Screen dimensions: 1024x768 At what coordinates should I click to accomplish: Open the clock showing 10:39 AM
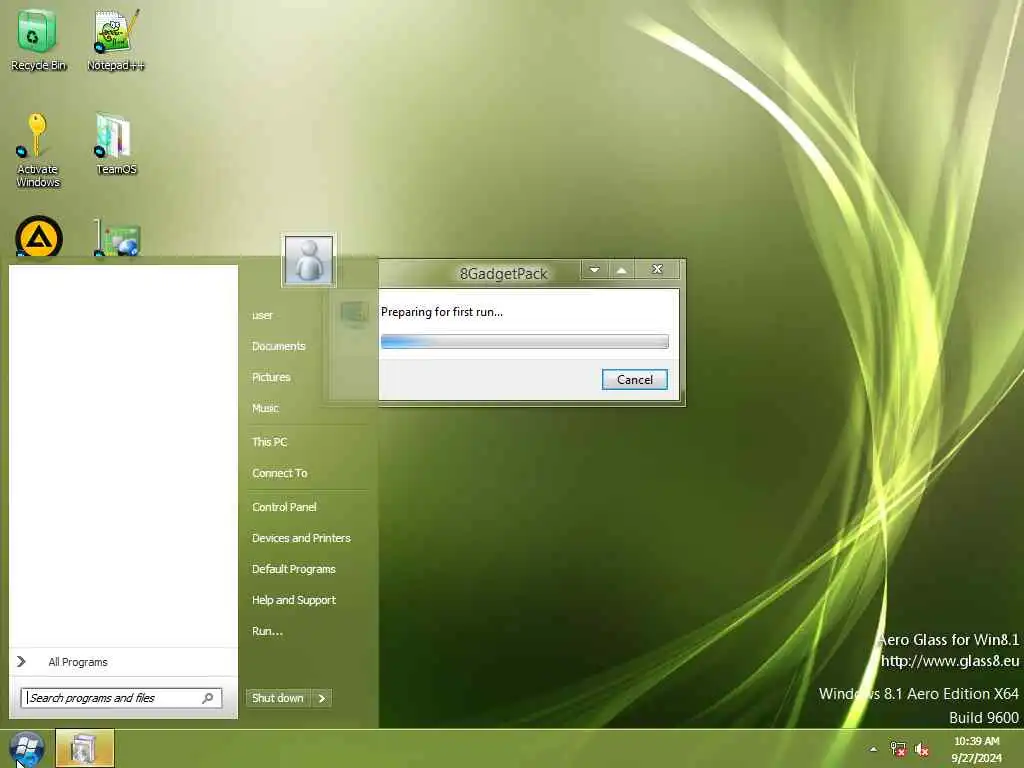click(976, 749)
